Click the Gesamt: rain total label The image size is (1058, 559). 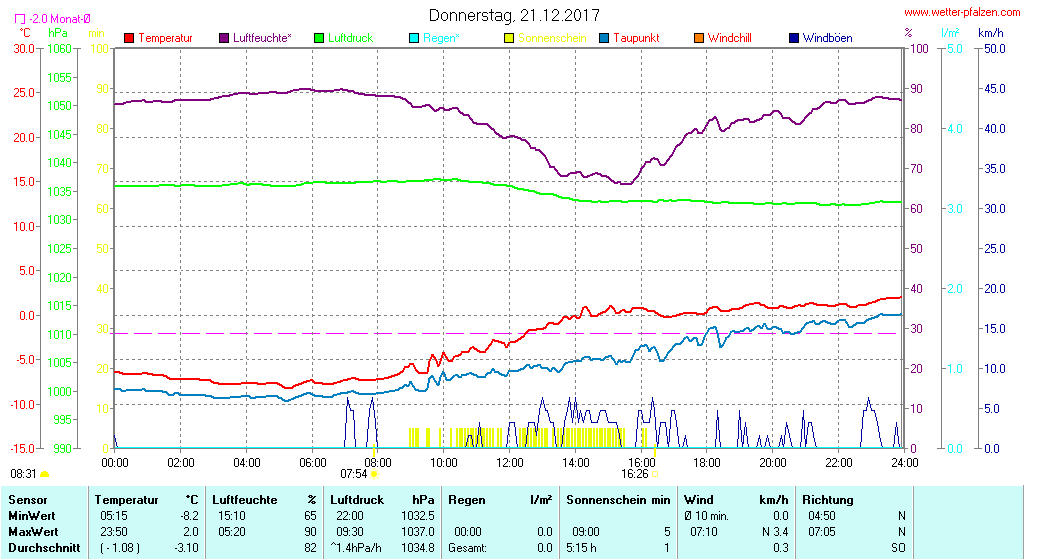(x=467, y=548)
